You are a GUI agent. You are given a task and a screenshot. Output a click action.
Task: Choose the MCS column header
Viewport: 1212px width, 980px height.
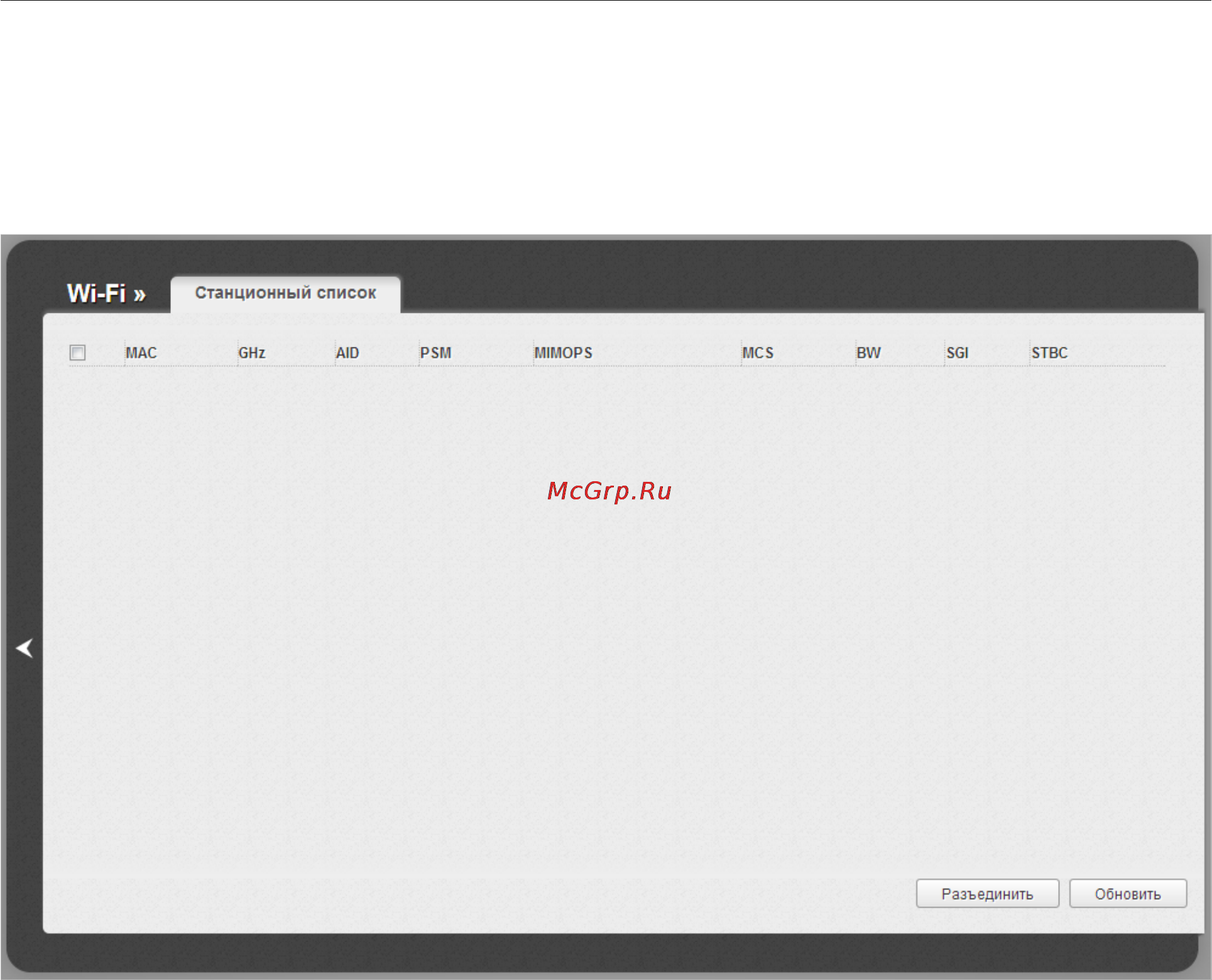click(x=758, y=353)
